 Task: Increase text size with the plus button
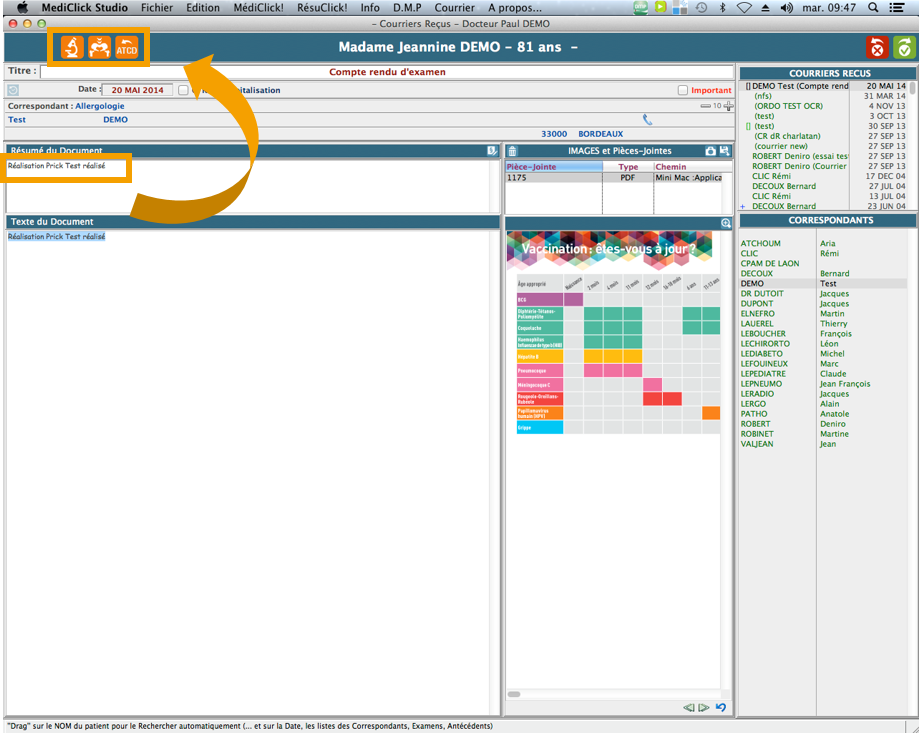[729, 105]
